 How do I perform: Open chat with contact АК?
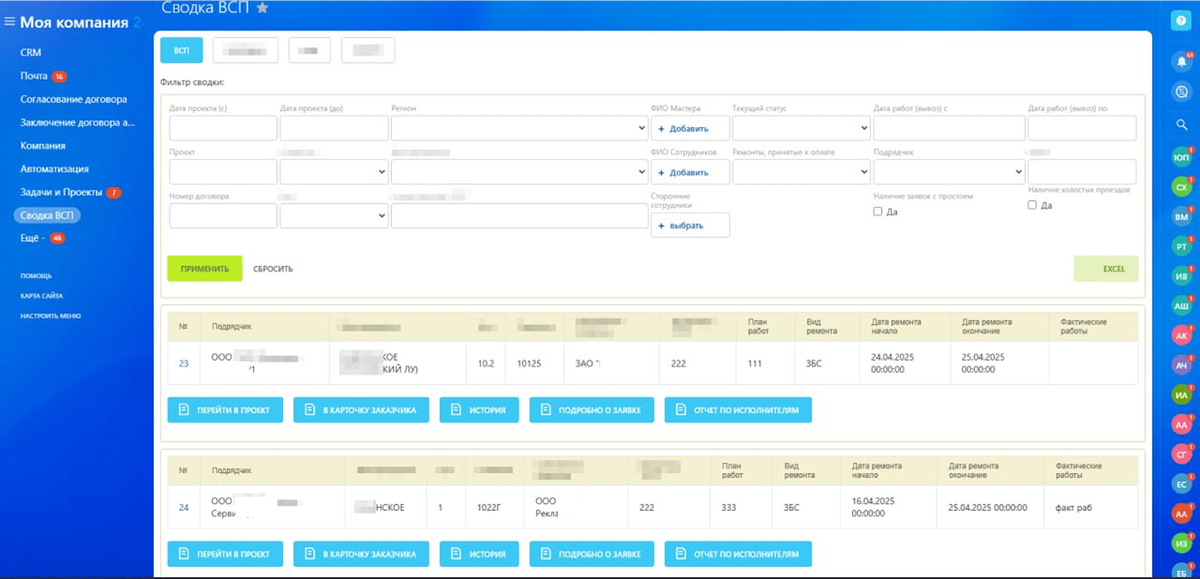pos(1181,336)
